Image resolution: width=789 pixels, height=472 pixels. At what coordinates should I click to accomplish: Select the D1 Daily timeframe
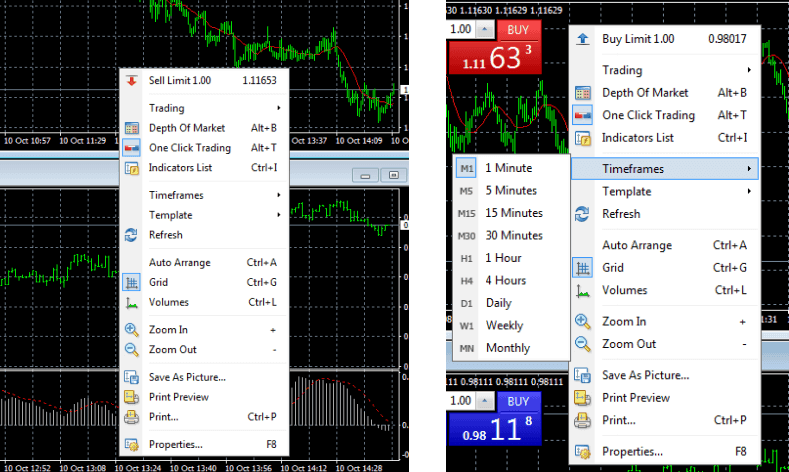coord(497,303)
